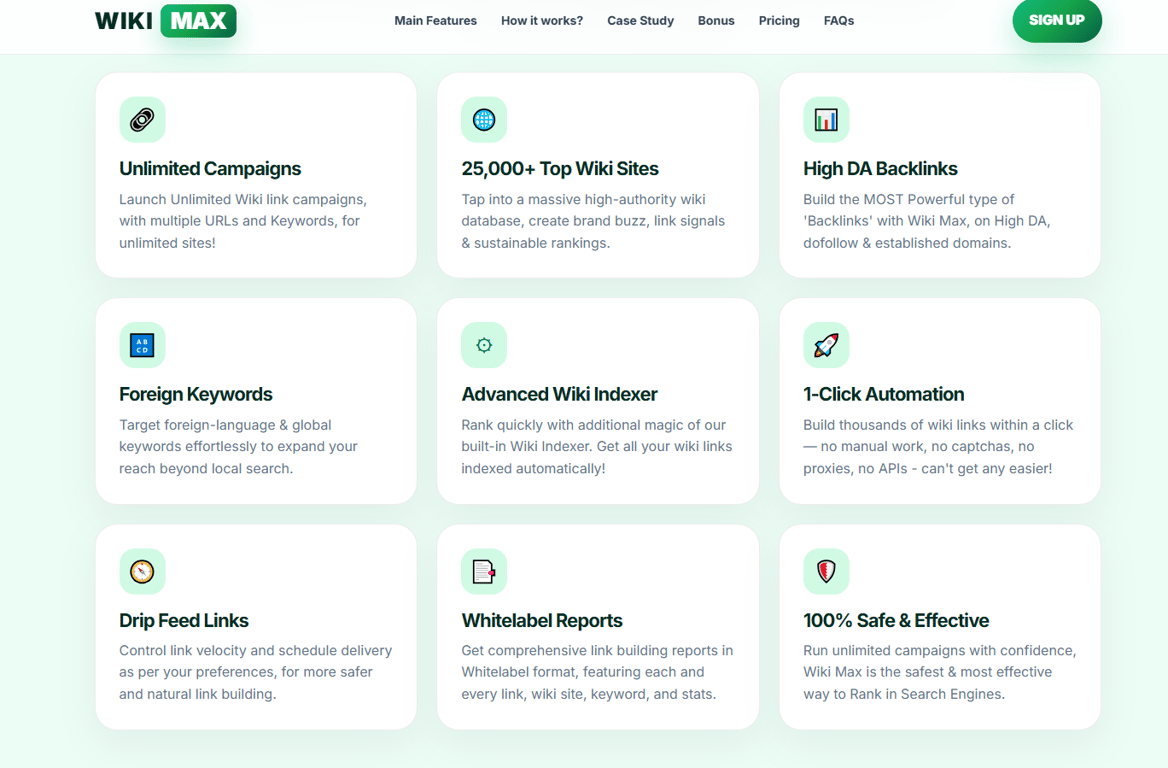Click the gear icon for Advanced Wiki Indexer
The image size is (1168, 768).
pyautogui.click(x=484, y=345)
